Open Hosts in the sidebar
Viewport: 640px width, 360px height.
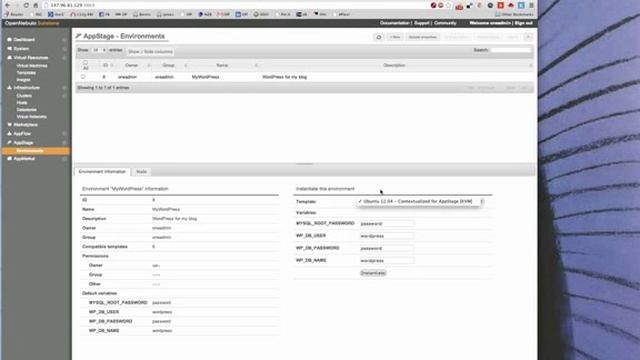tap(22, 103)
